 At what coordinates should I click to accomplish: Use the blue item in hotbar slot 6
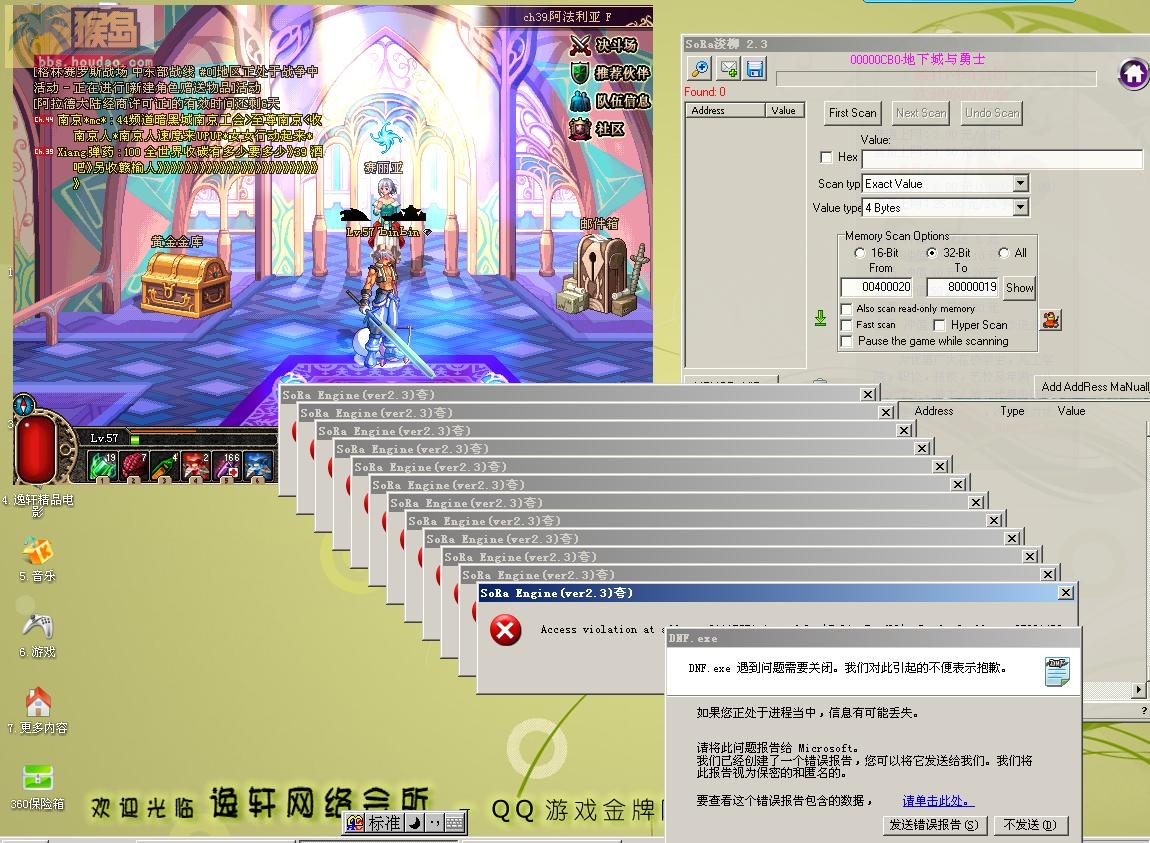coord(259,466)
